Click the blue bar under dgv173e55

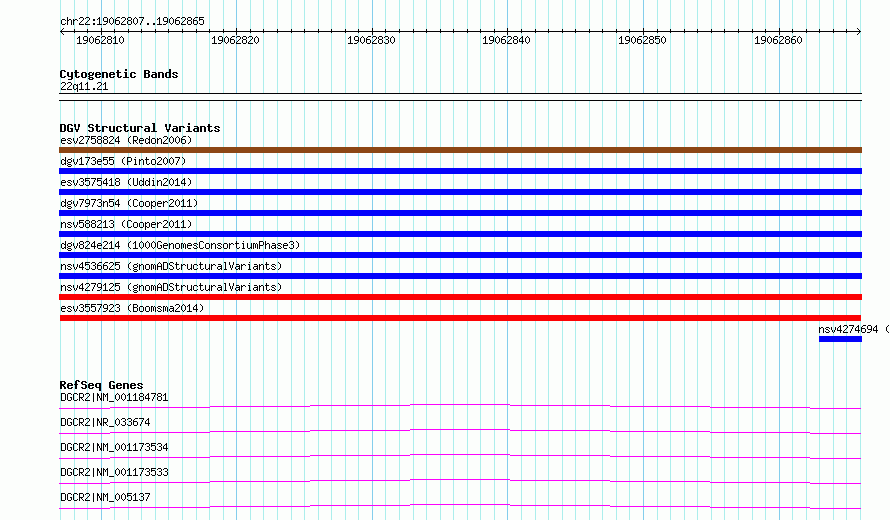[x=460, y=171]
